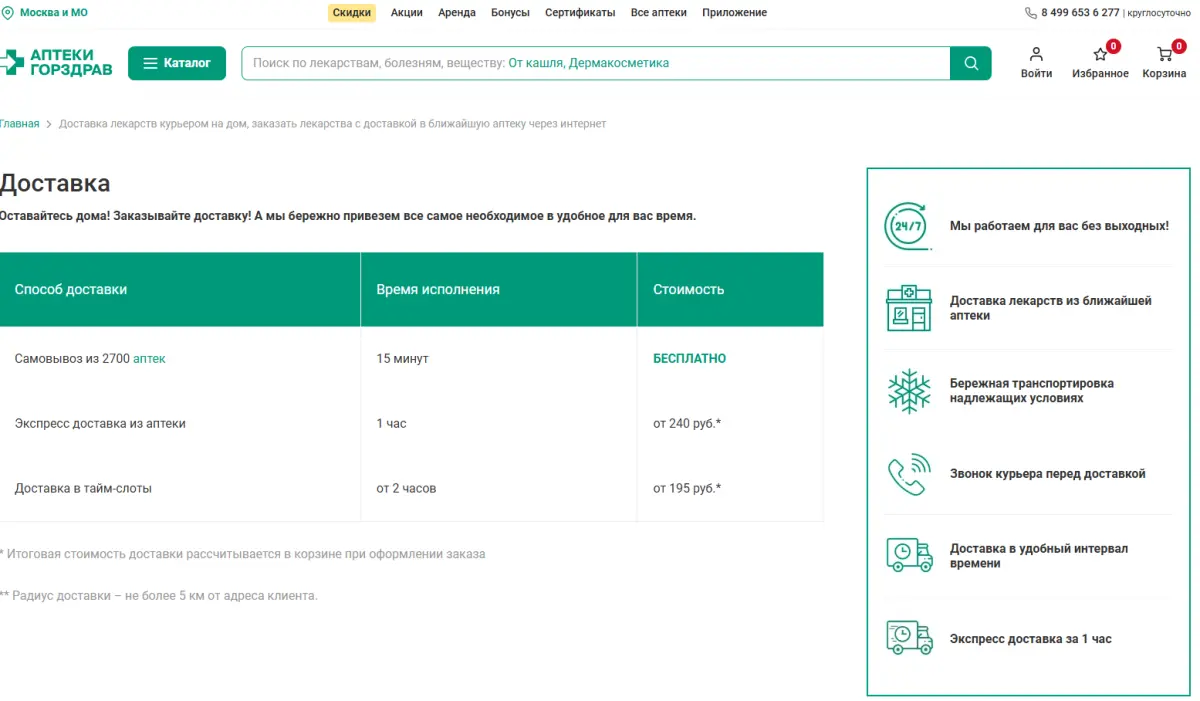Open the Каталог menu button
Screen dimensions: 1200x701
click(x=177, y=63)
